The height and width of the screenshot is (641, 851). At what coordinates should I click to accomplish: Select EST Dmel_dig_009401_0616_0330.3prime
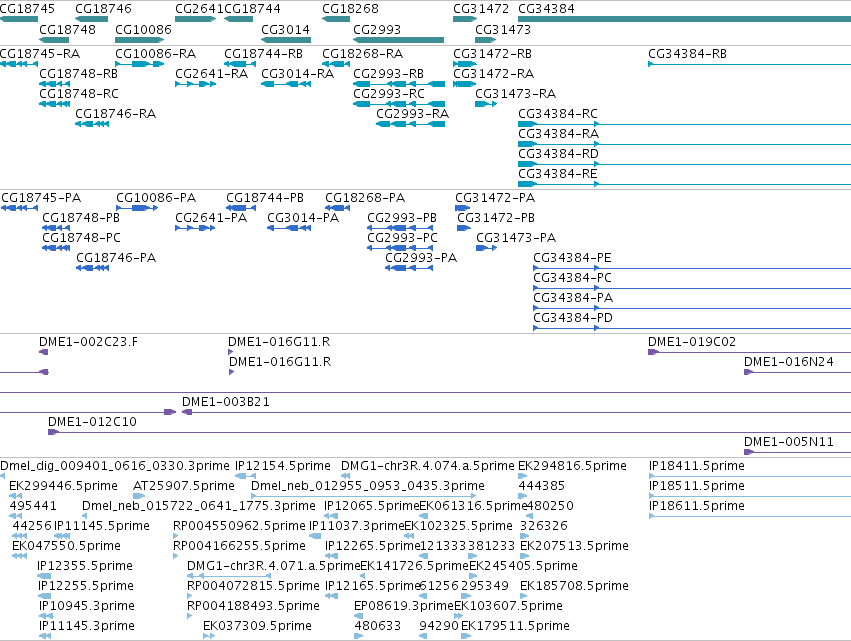115,466
